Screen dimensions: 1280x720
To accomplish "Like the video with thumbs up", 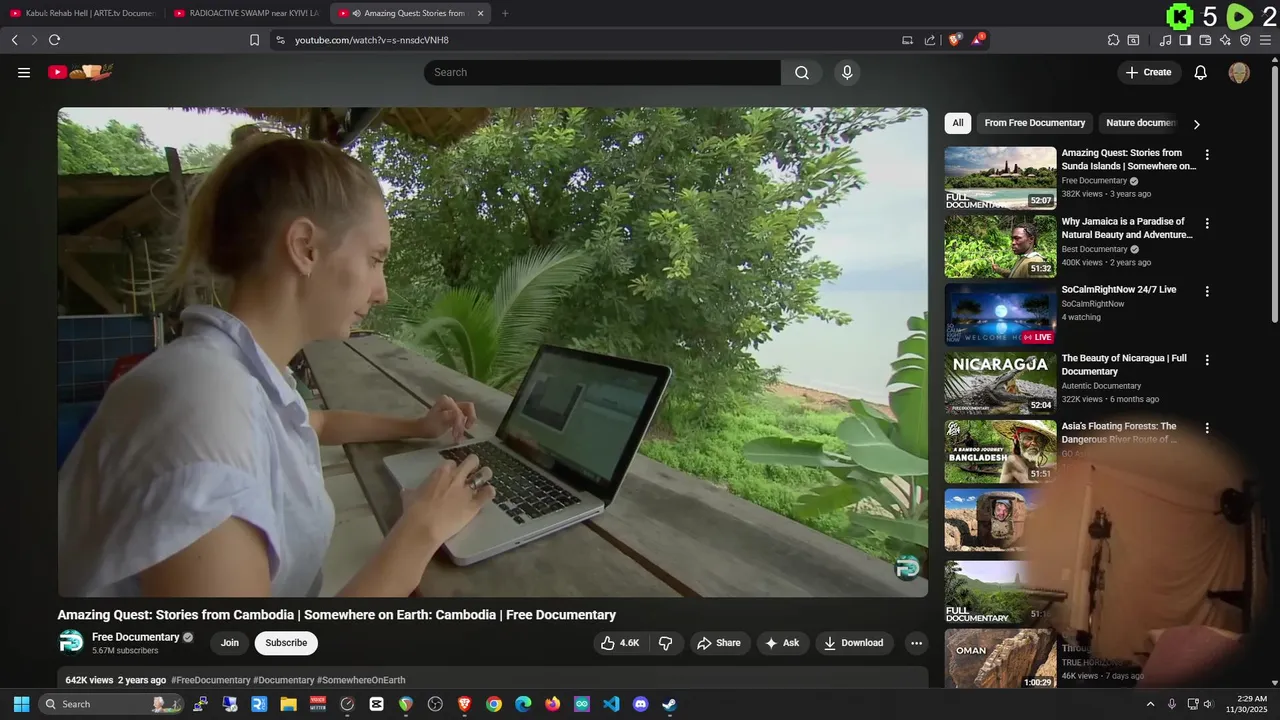I will (x=620, y=643).
